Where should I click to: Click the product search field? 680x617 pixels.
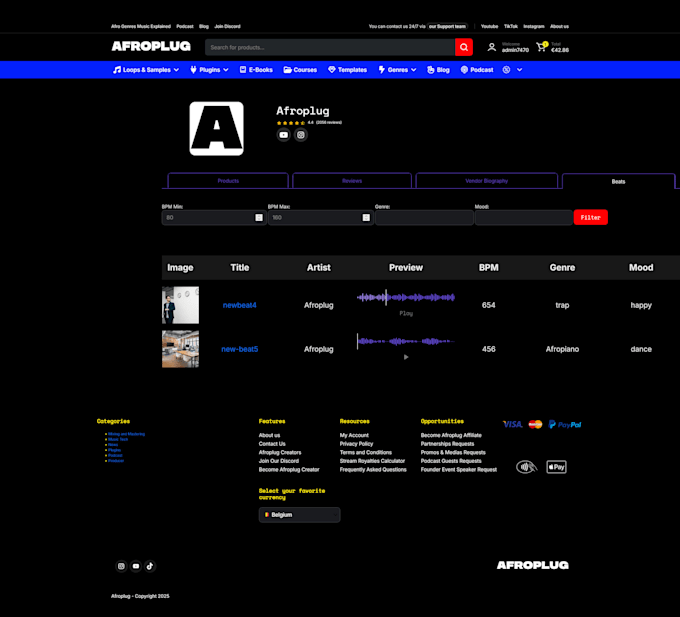[x=330, y=47]
